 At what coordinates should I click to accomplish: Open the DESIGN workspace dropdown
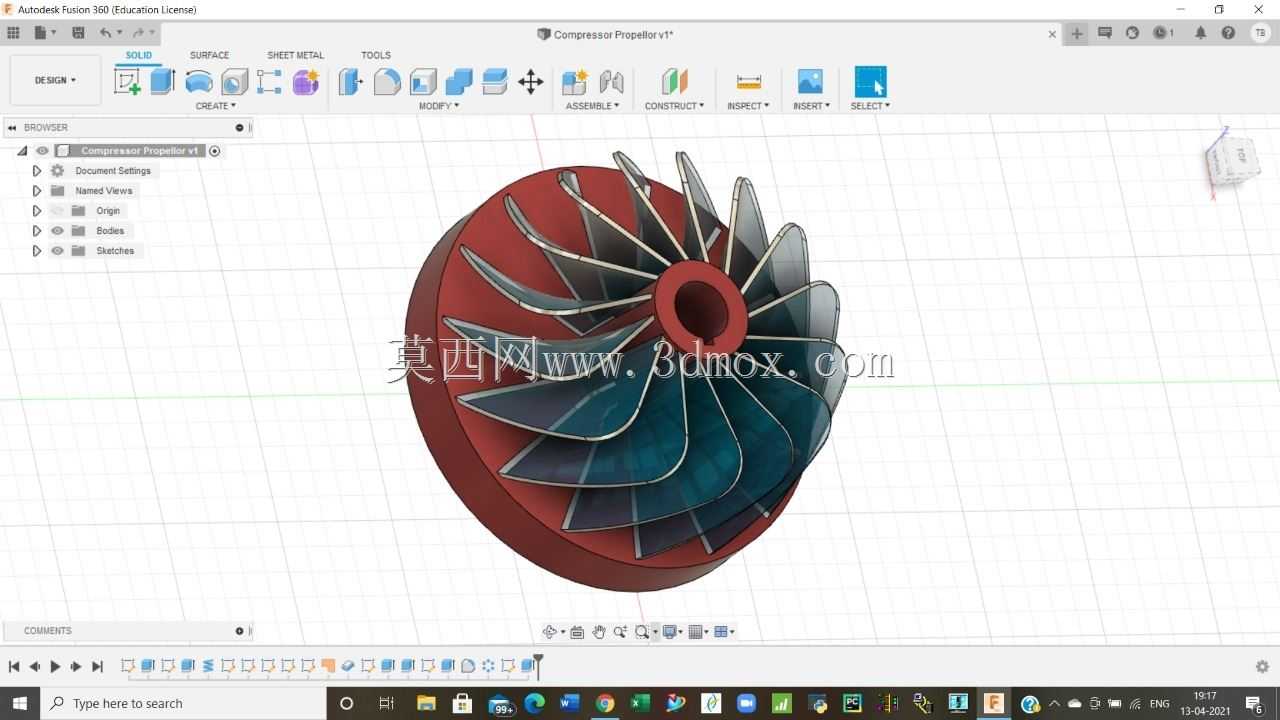[x=55, y=80]
